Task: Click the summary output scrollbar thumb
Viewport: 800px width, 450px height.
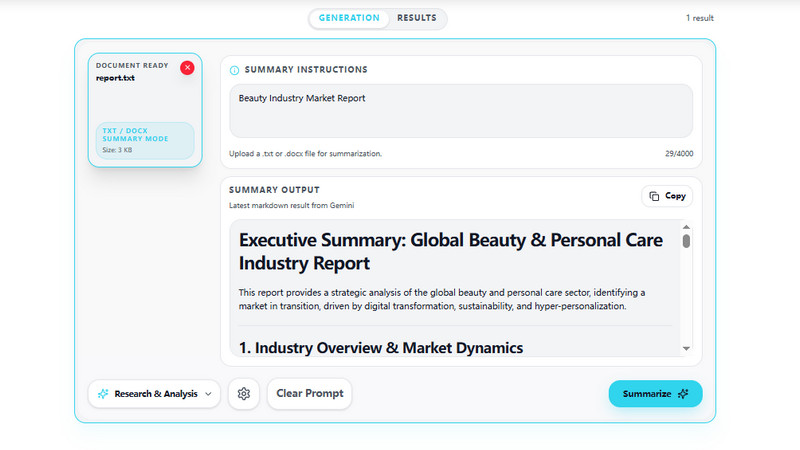Action: click(686, 241)
